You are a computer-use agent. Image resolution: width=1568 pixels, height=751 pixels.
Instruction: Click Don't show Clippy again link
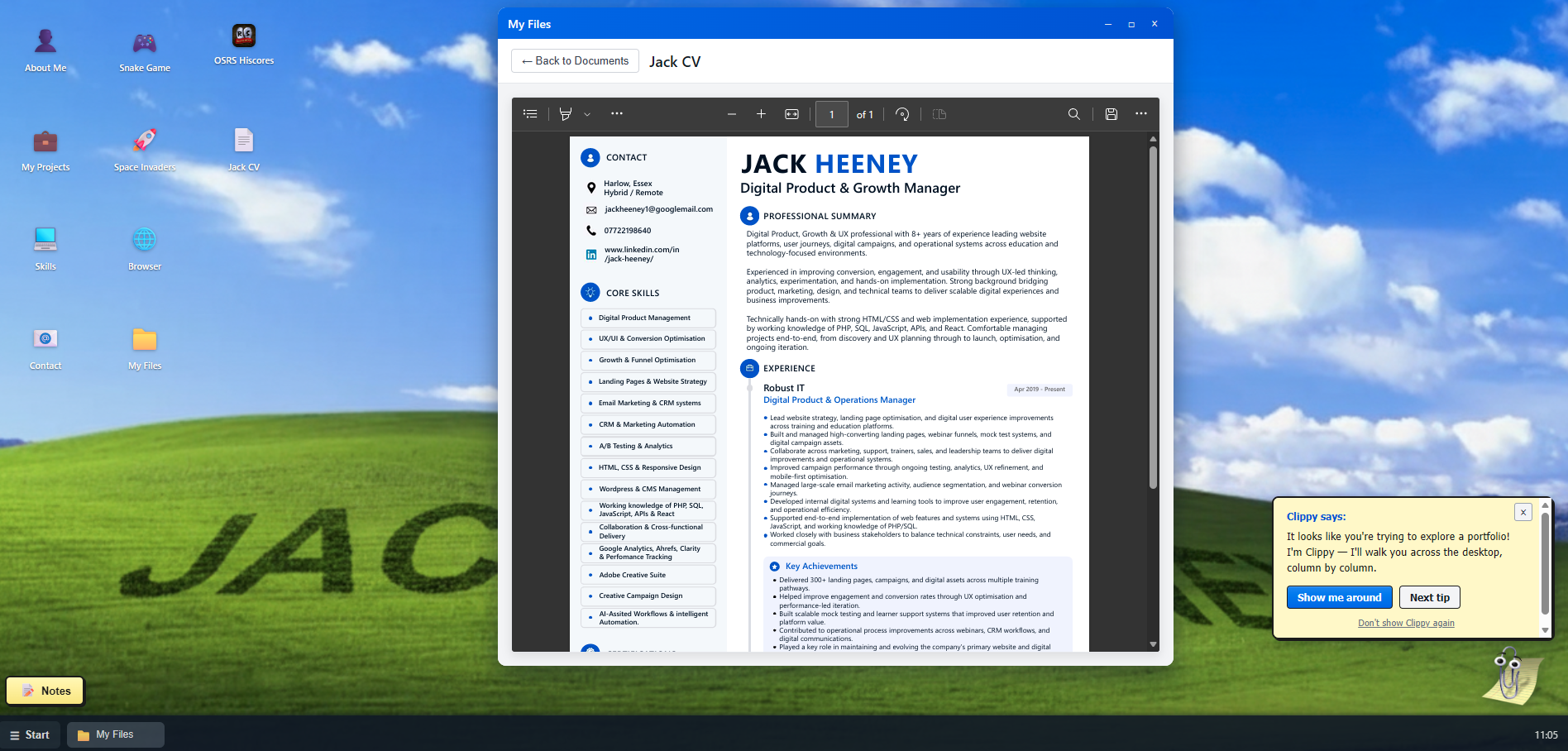[x=1406, y=624]
